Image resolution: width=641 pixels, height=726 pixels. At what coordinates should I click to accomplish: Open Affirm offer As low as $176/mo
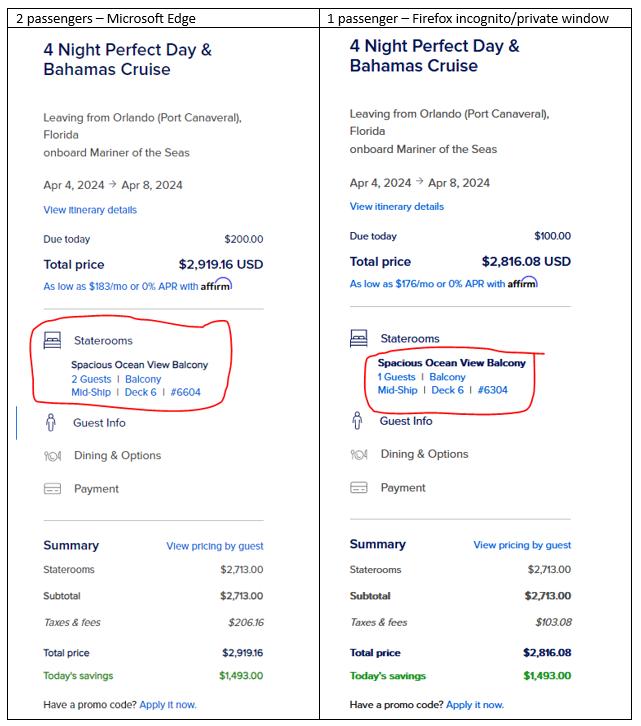click(x=444, y=283)
